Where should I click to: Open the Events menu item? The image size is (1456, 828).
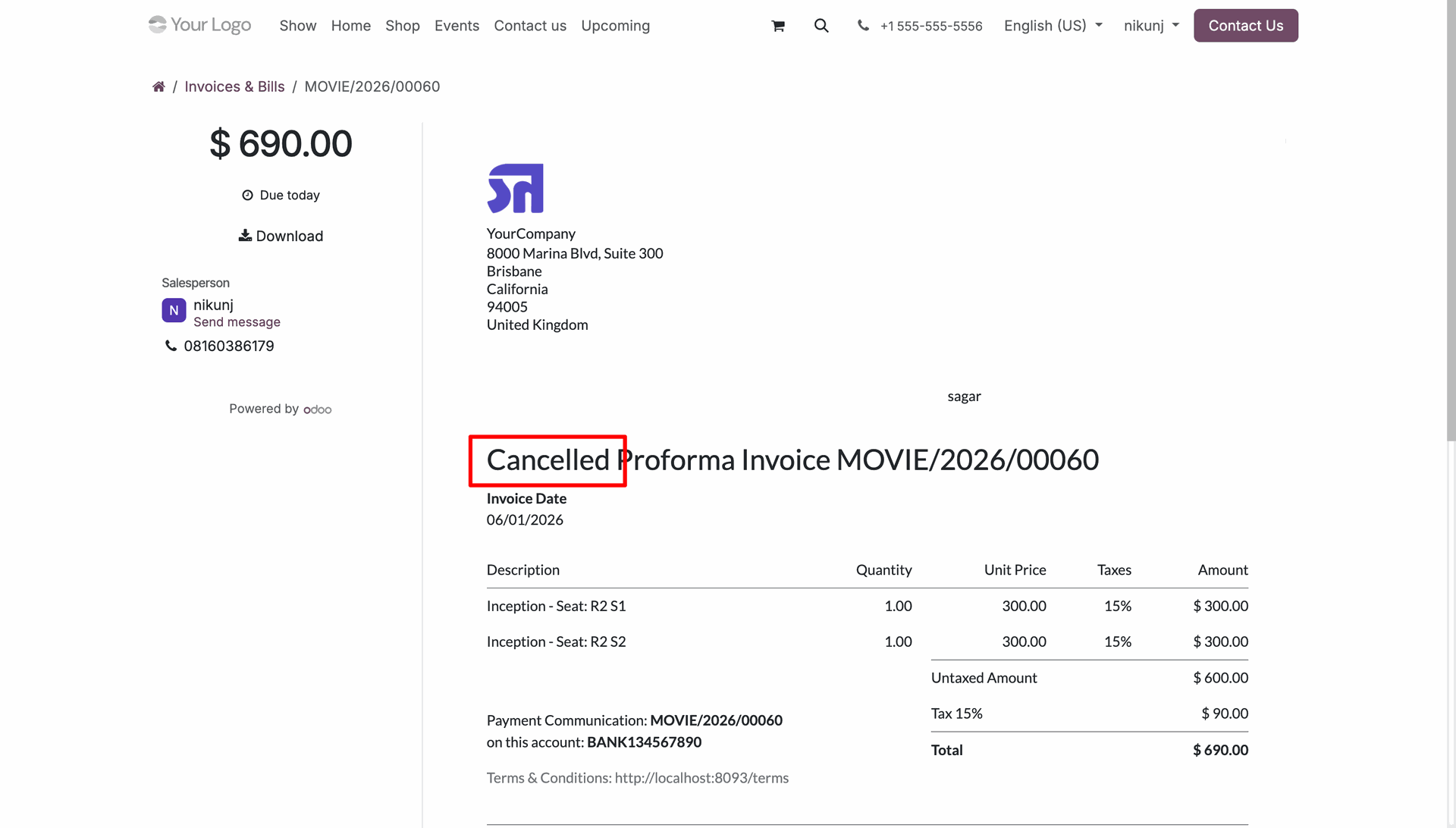(x=457, y=26)
